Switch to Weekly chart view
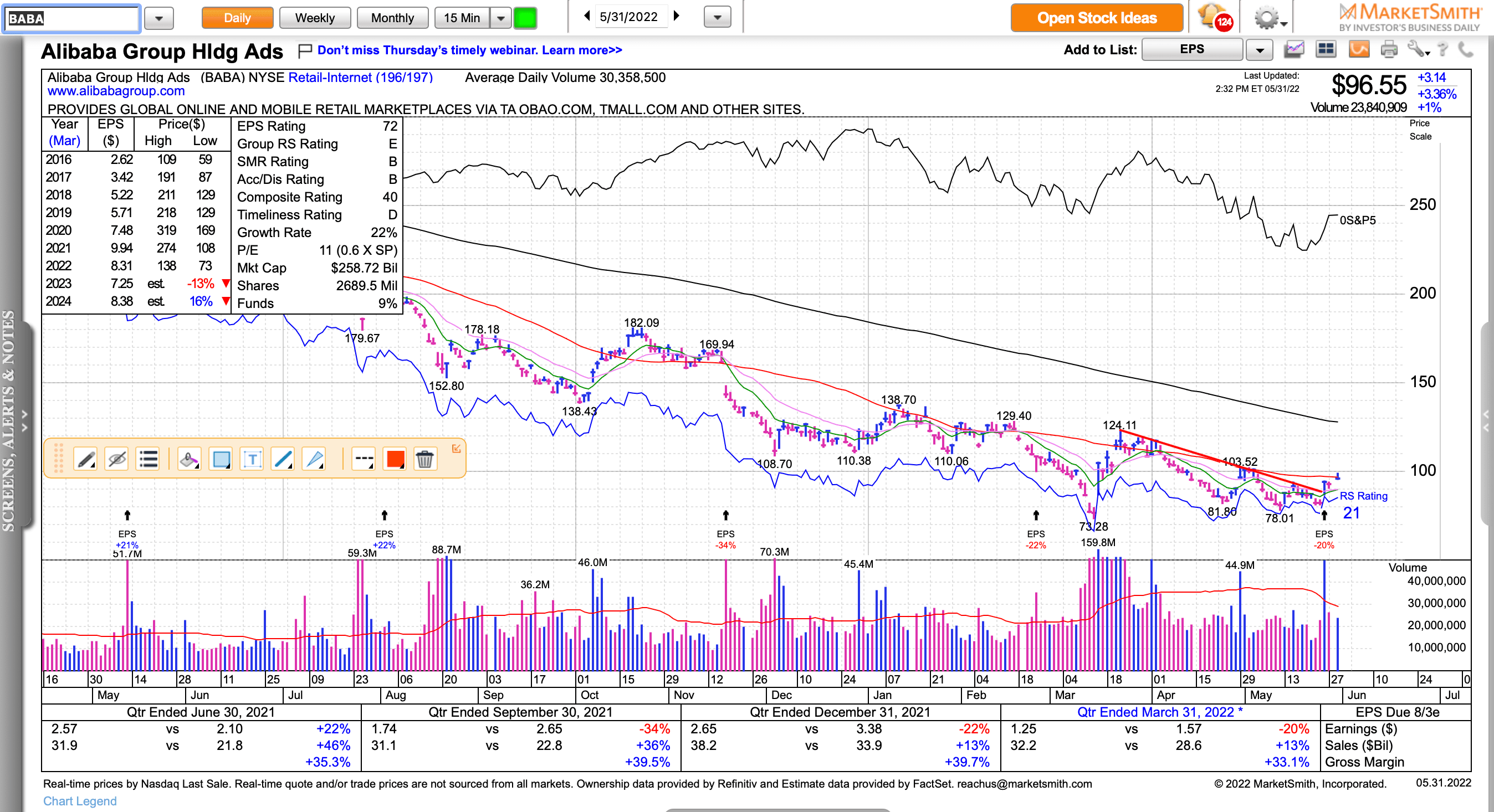This screenshot has height=812, width=1494. point(315,18)
